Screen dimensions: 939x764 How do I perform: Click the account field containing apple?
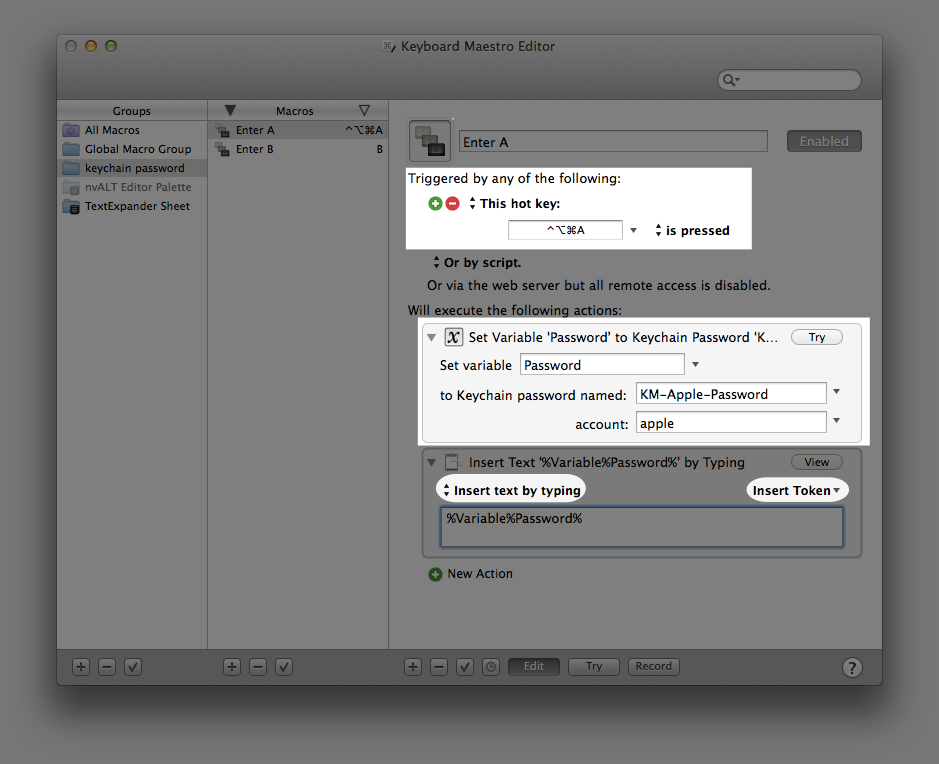click(731, 423)
